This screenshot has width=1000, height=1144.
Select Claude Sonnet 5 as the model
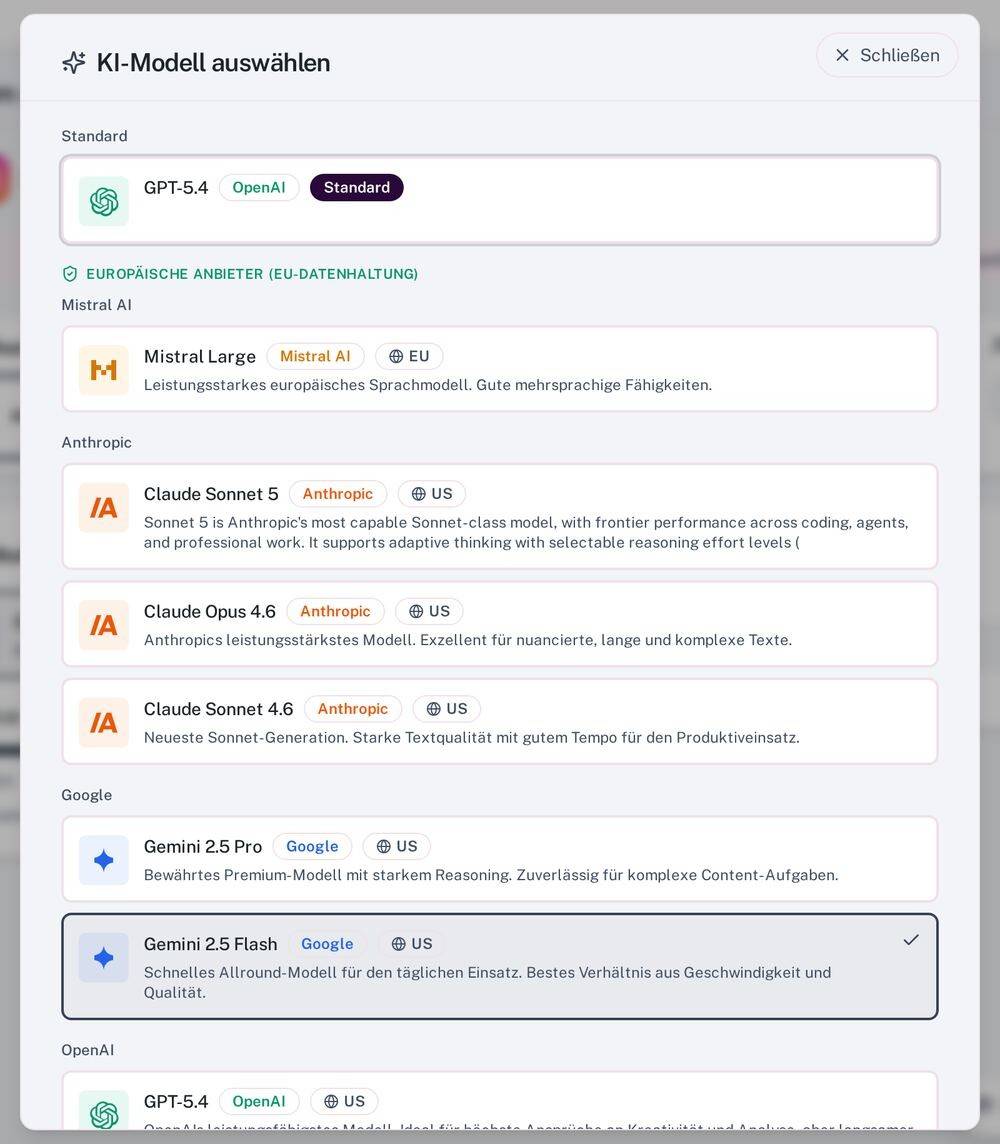point(500,517)
